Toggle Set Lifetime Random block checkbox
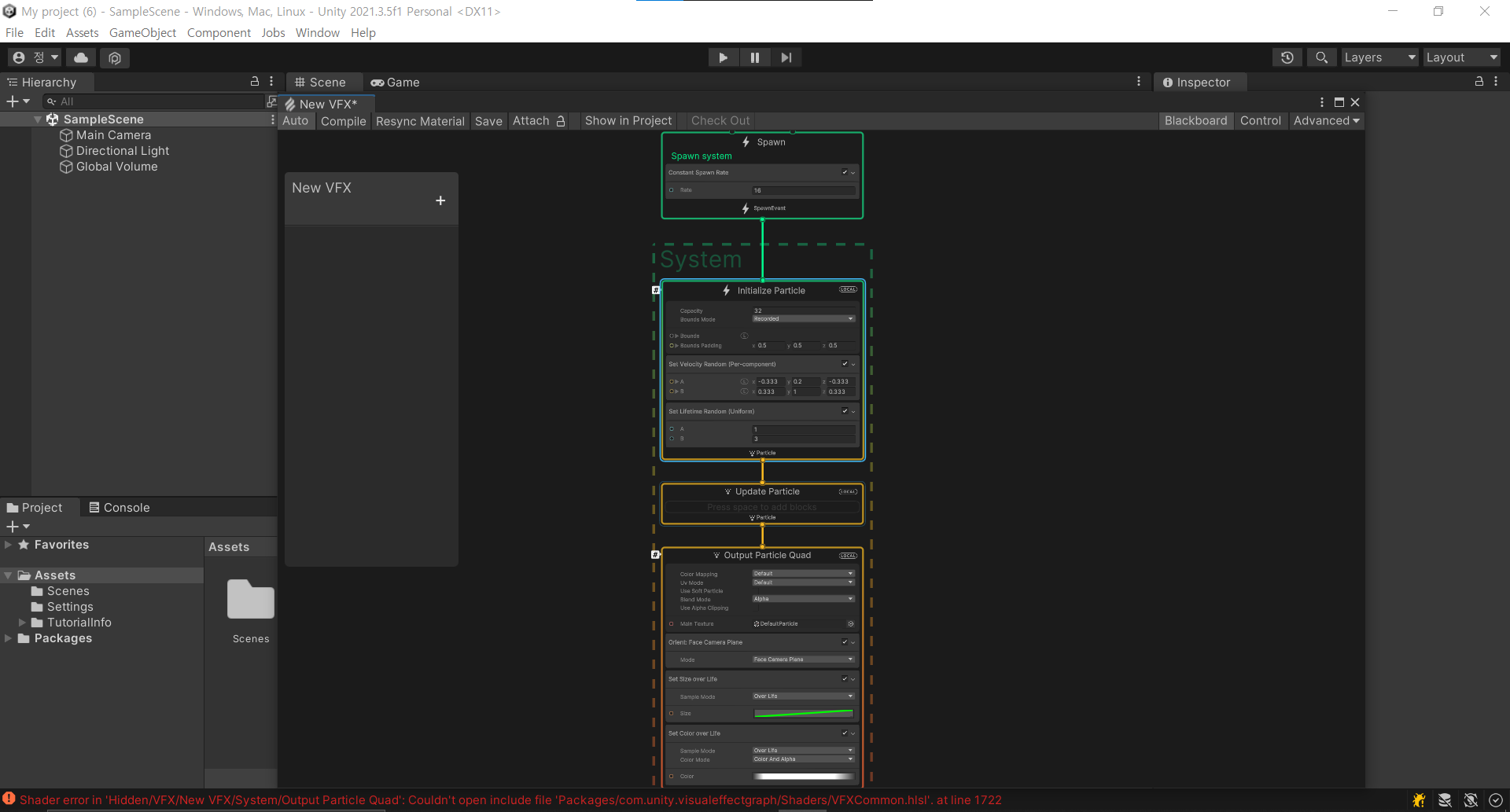 [845, 411]
